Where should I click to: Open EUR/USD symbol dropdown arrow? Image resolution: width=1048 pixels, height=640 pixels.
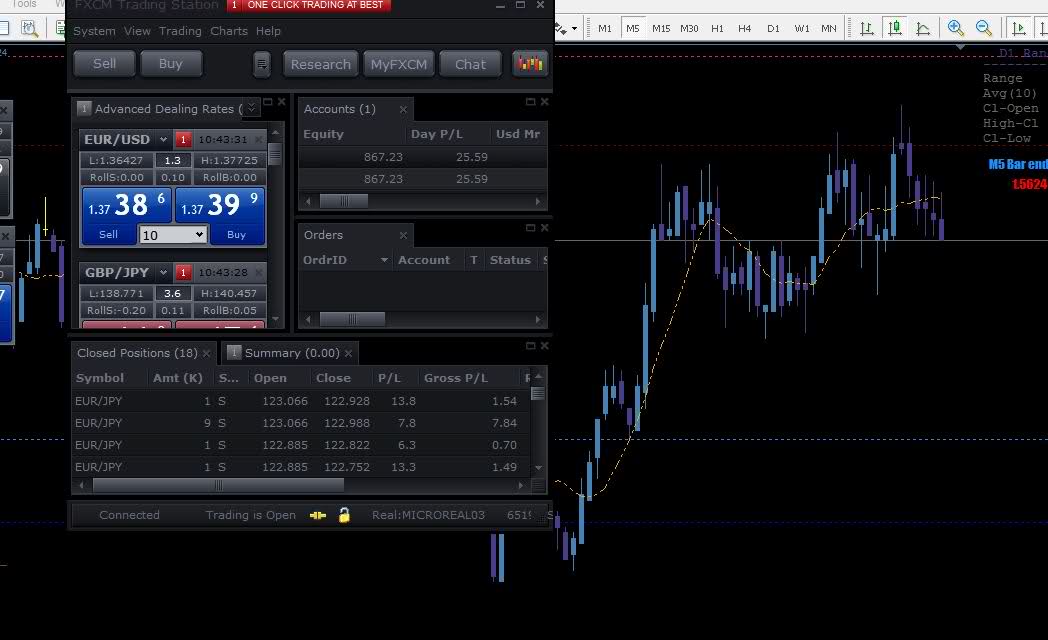tap(163, 140)
